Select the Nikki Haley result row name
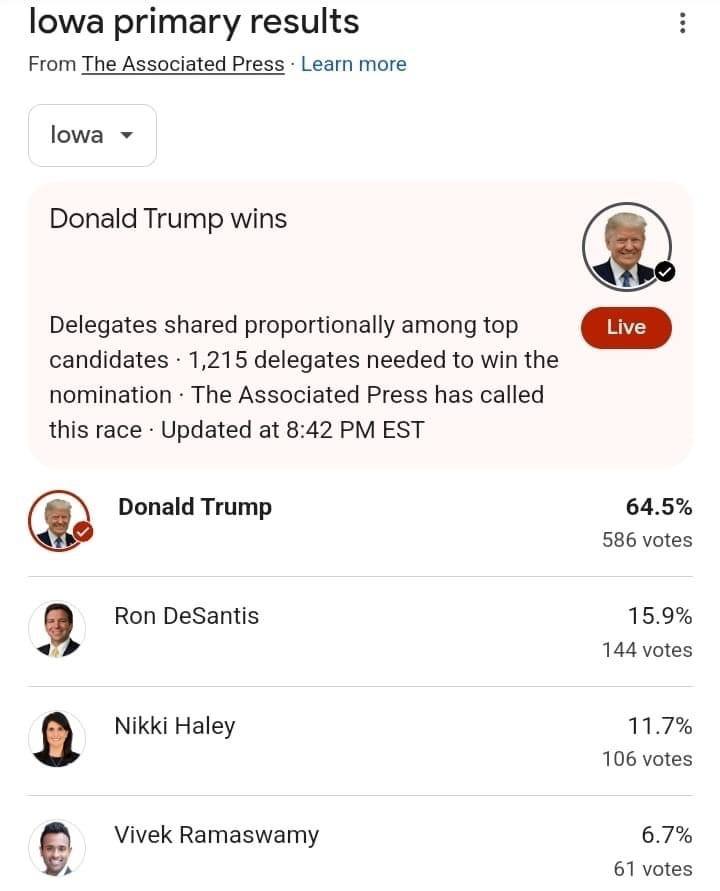The height and width of the screenshot is (891, 720). pos(174,726)
